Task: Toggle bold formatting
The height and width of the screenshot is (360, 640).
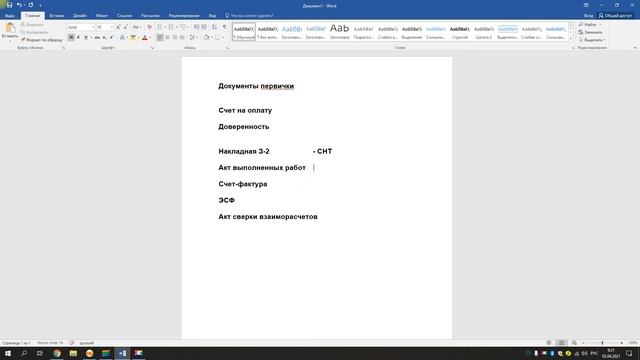Action: (x=71, y=37)
